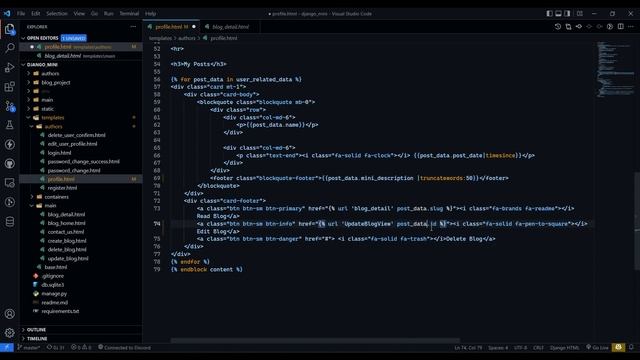Click the Split Editor Right icon

click(x=620, y=27)
